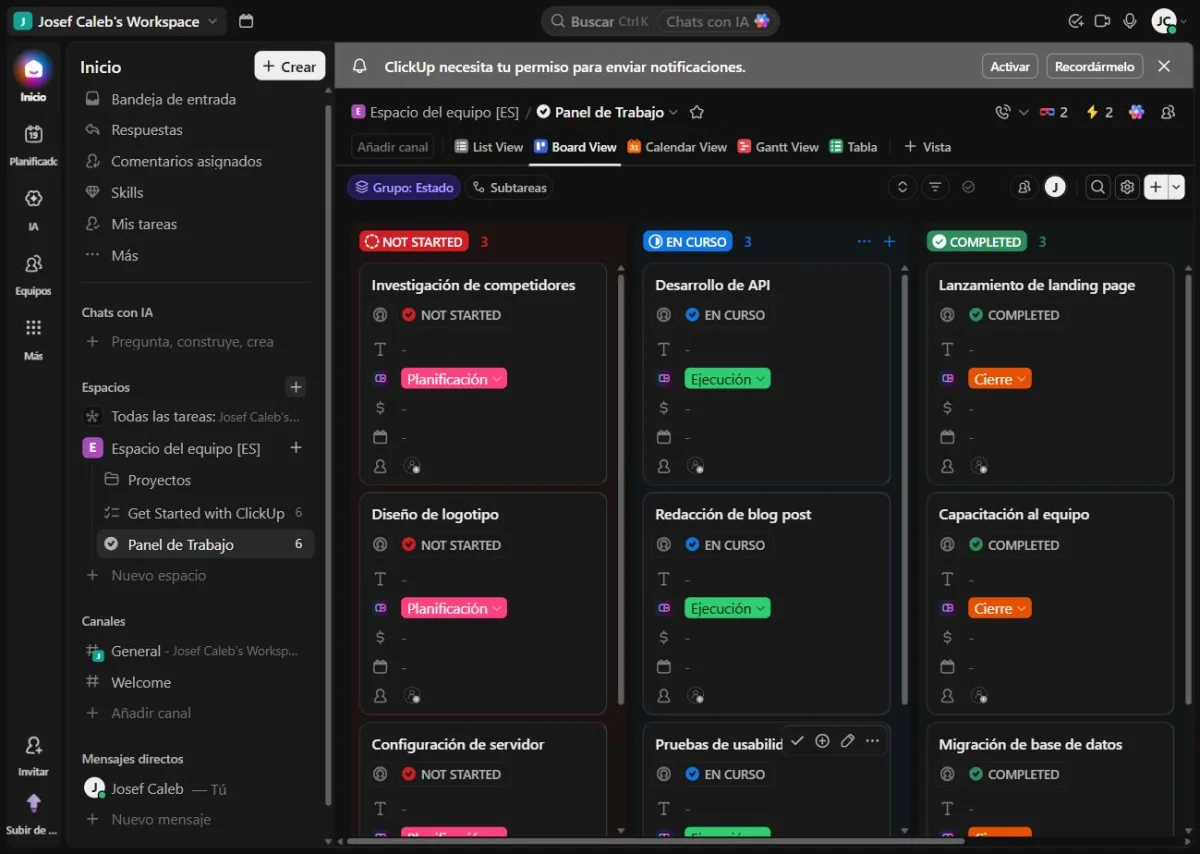
Task: Click the collapse/expand arrows icon in toolbar
Action: point(902,187)
